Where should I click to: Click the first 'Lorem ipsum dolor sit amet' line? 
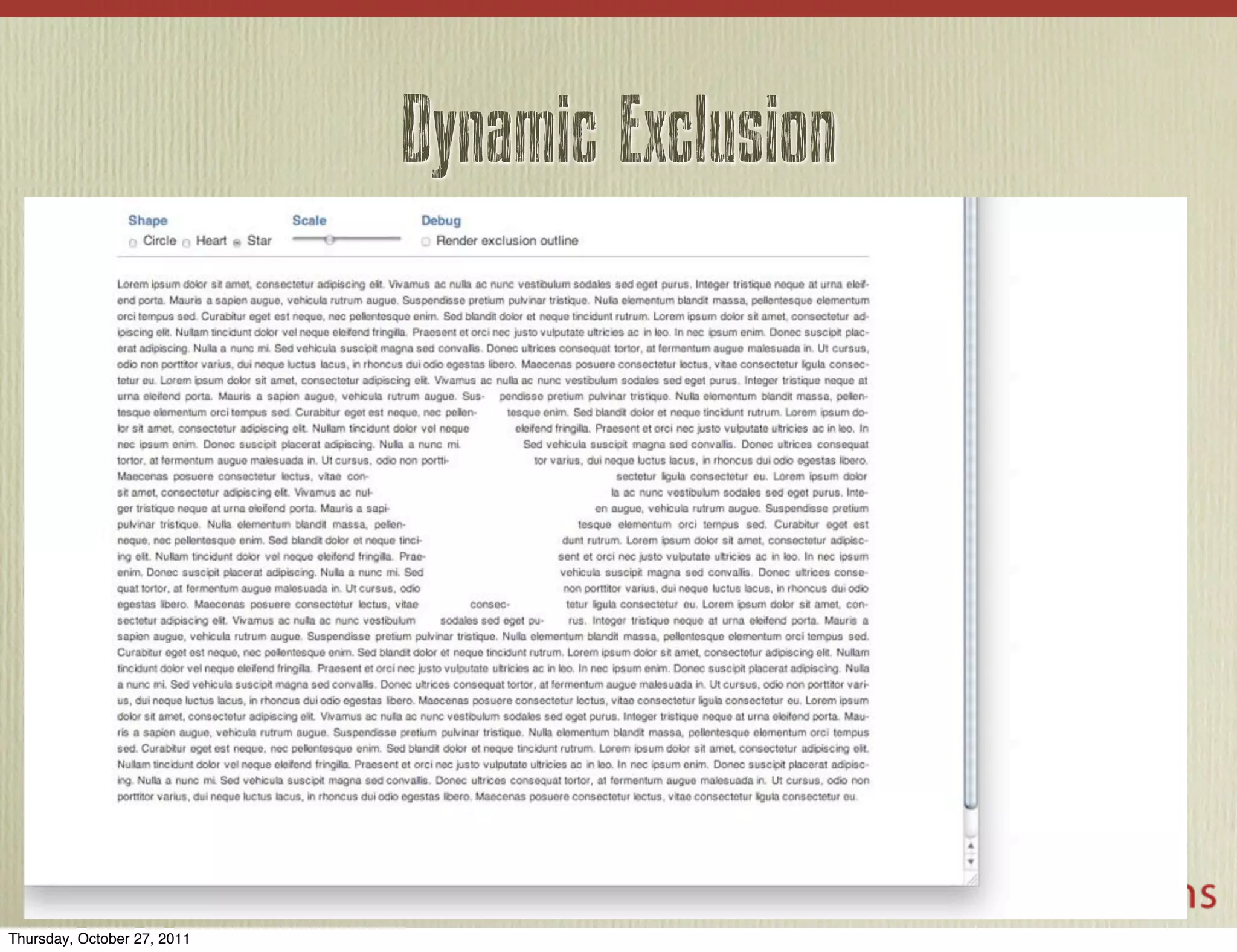click(493, 284)
